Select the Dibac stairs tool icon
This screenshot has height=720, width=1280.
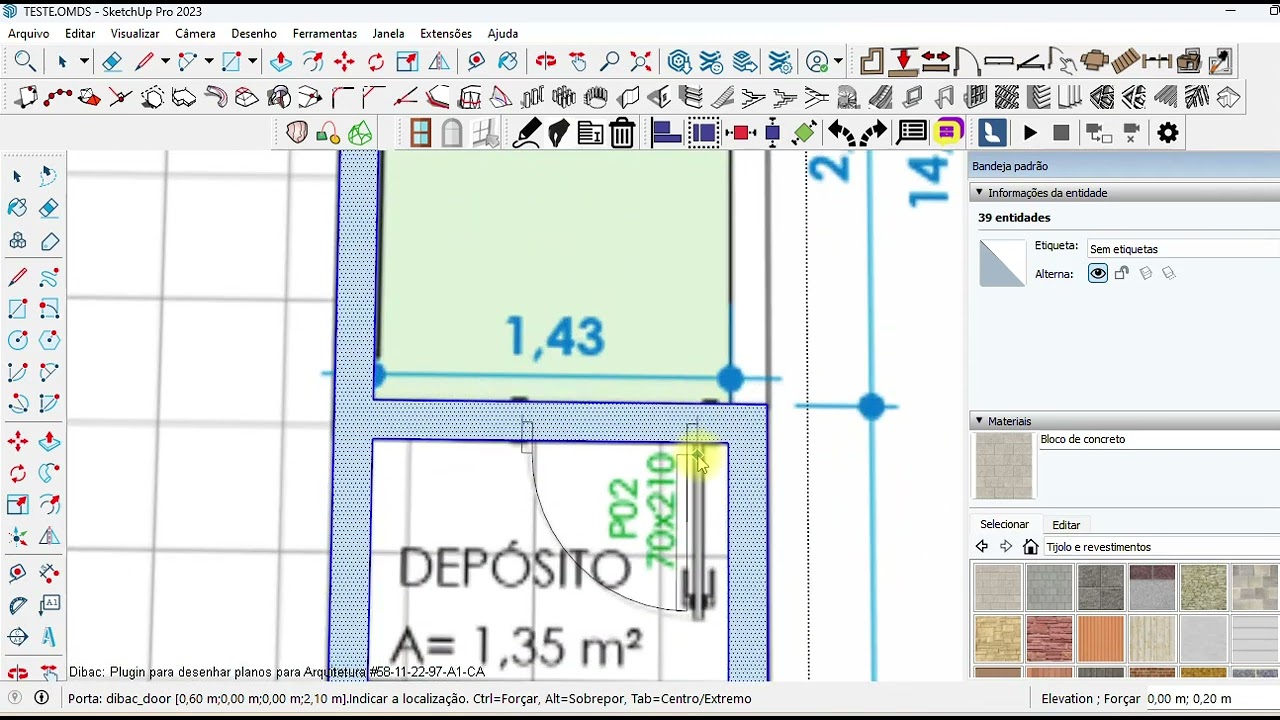[x=1125, y=62]
